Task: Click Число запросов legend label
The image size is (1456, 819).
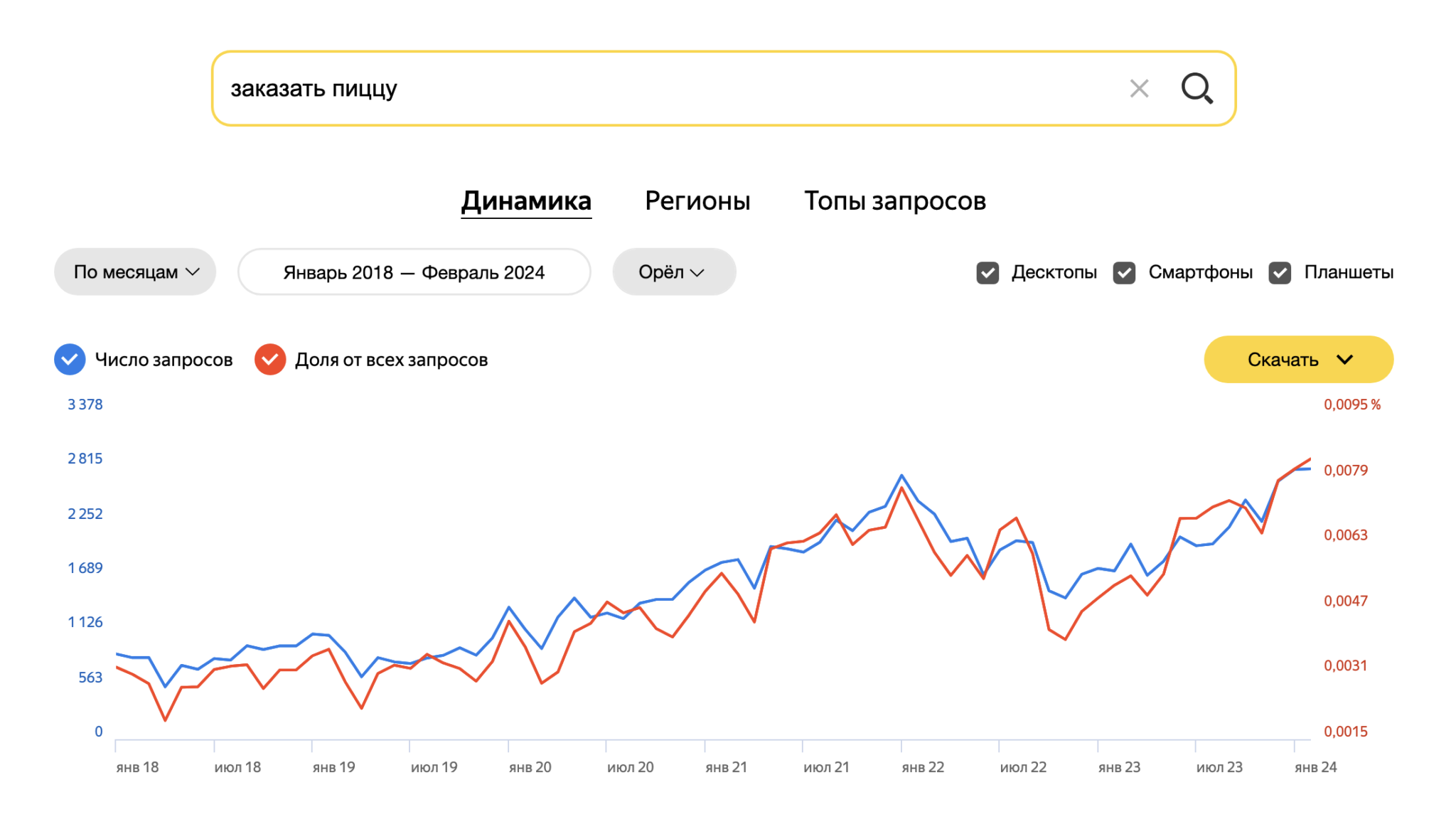Action: point(164,360)
